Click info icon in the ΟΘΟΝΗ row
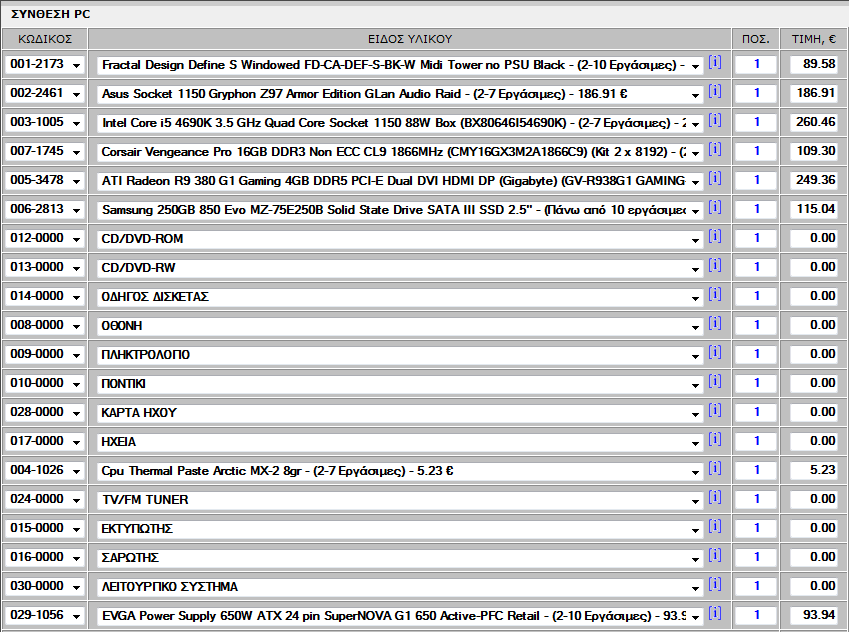Viewport: 849px width, 632px height. [x=715, y=323]
